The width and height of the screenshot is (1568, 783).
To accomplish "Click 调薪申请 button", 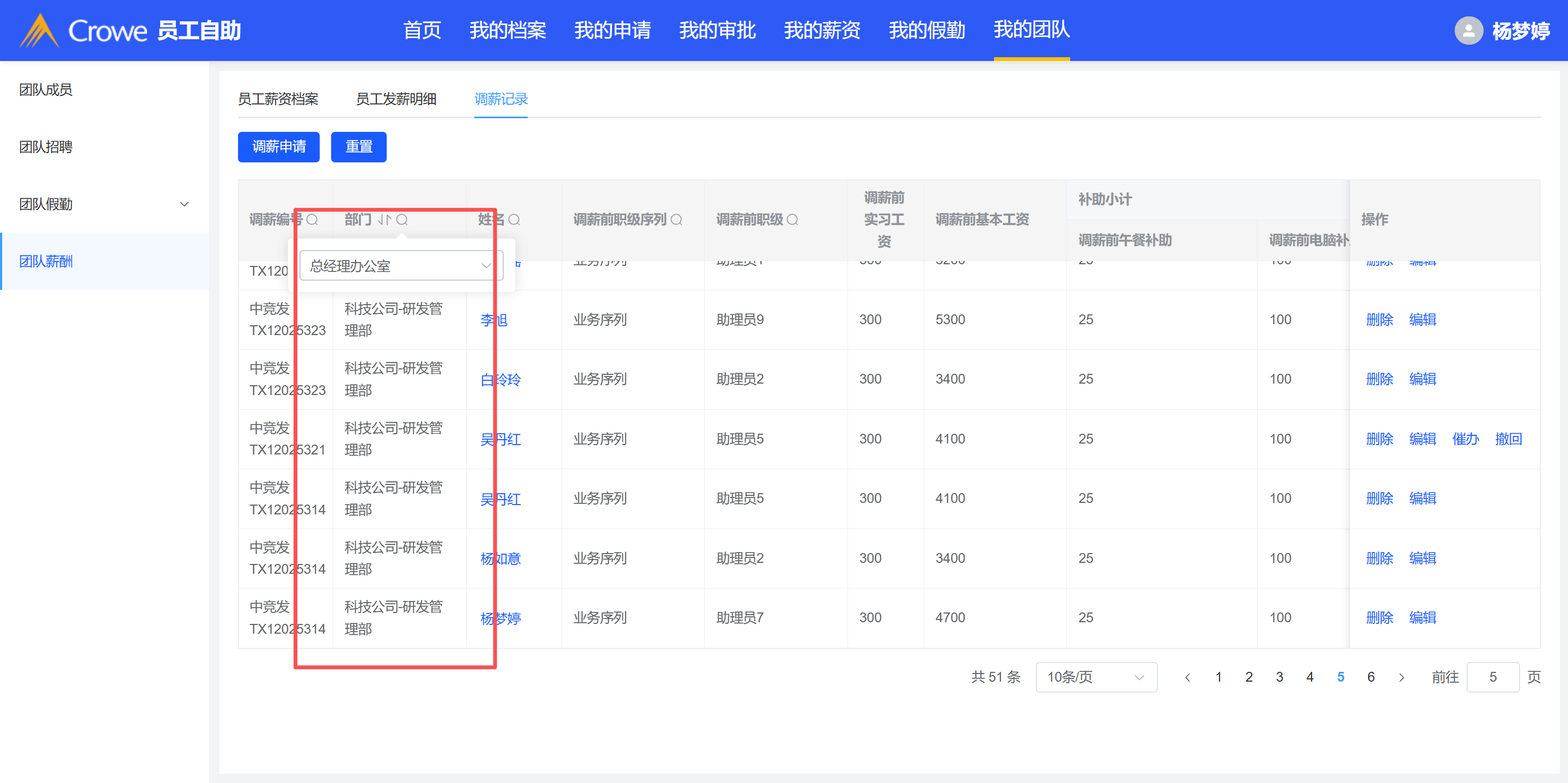I will click(279, 147).
